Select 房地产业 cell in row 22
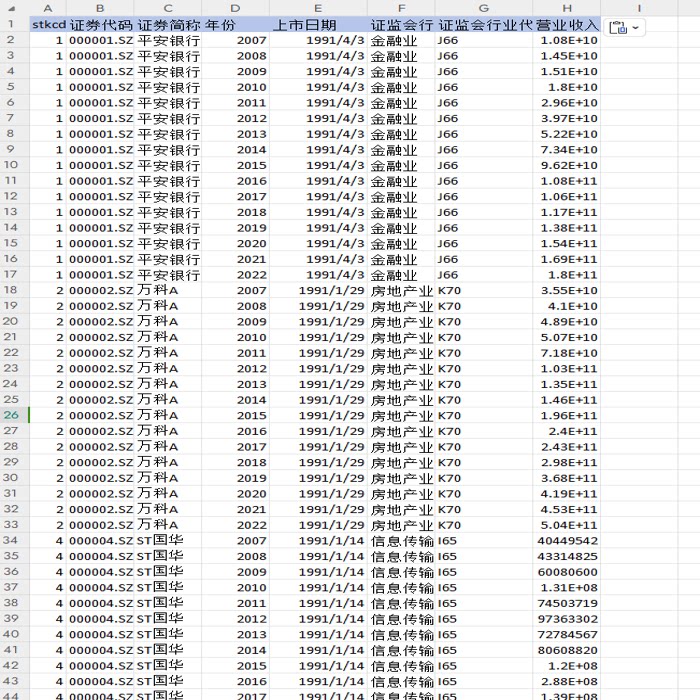Viewport: 700px width, 700px height. [x=401, y=353]
